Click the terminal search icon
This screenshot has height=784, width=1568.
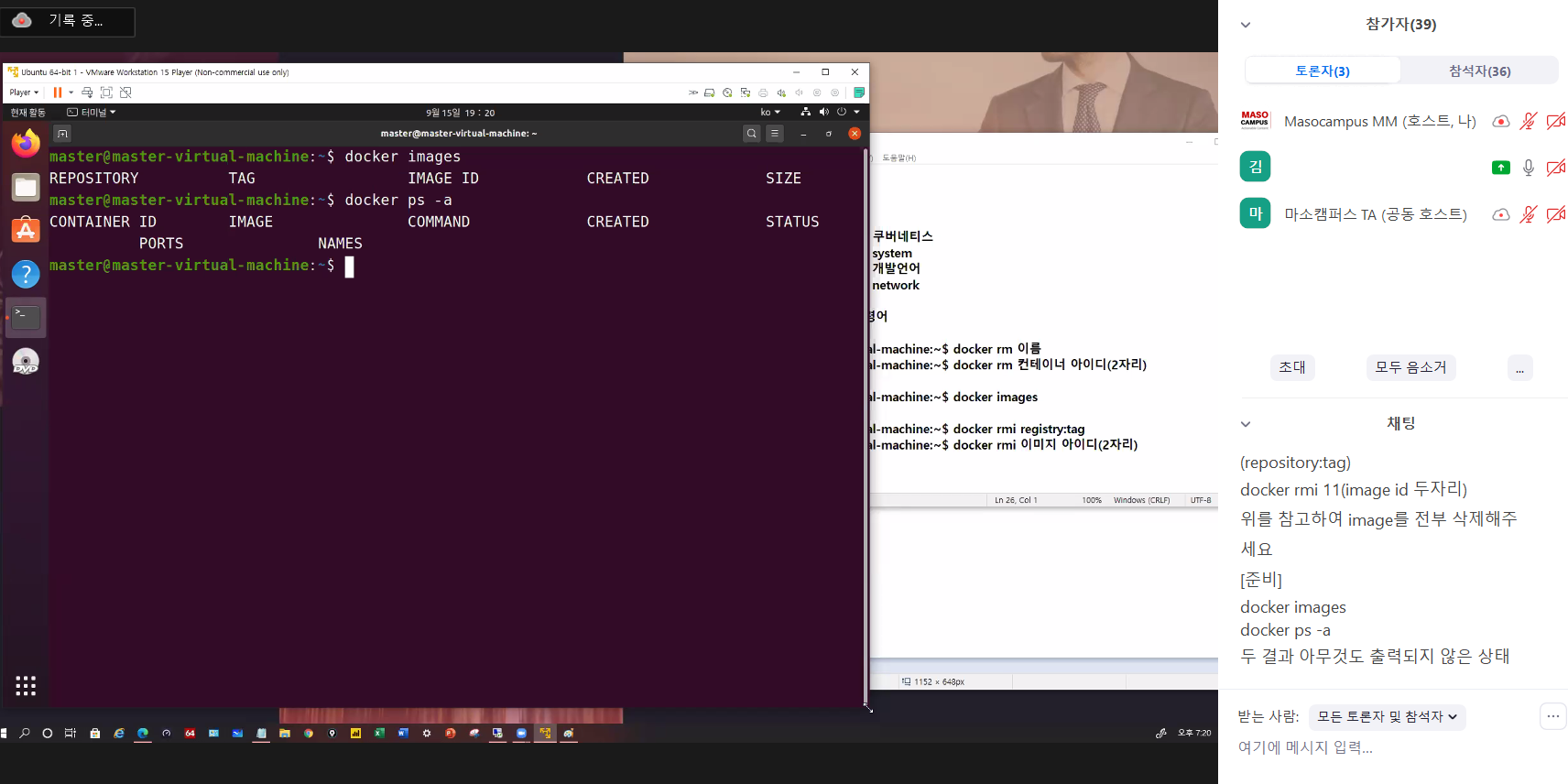[x=751, y=134]
